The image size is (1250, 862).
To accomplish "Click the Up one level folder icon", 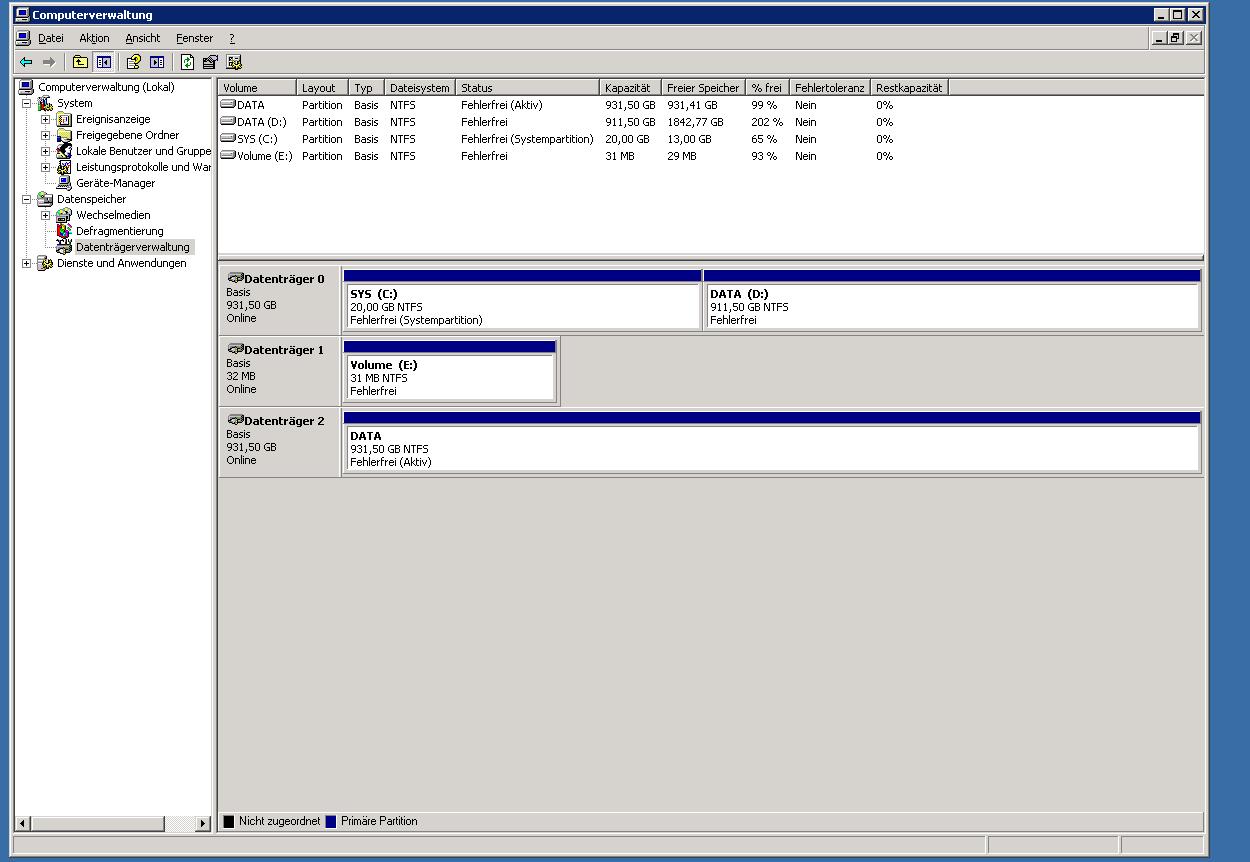I will click(x=80, y=62).
